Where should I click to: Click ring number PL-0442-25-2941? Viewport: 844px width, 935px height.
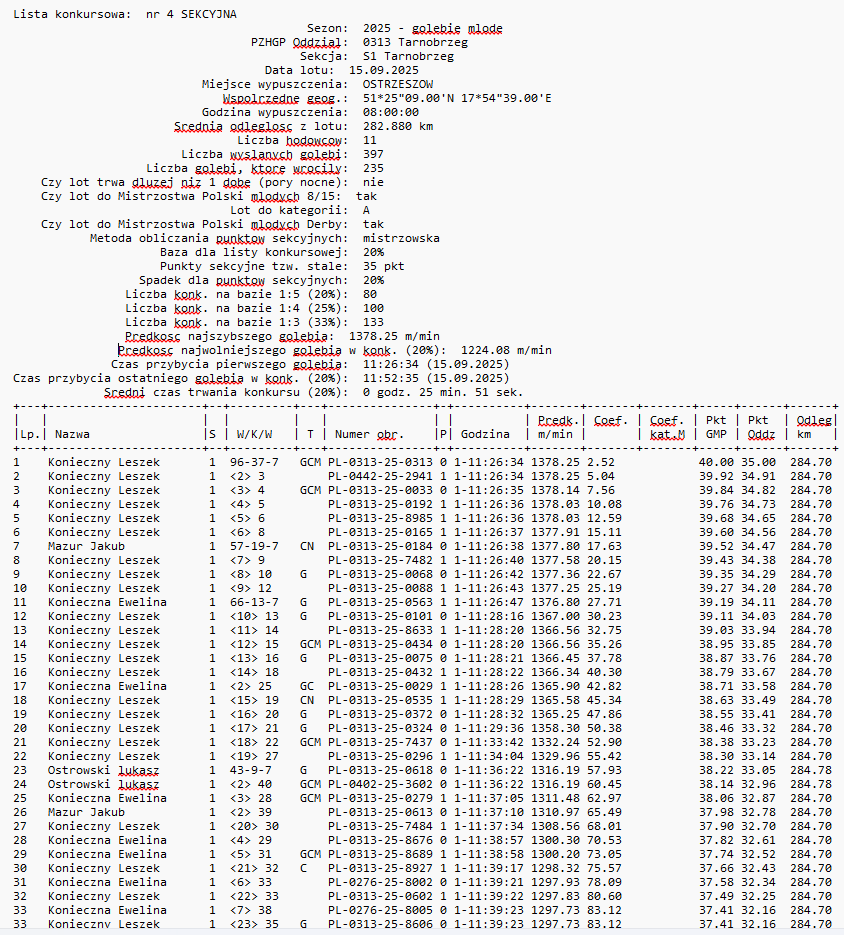380,476
